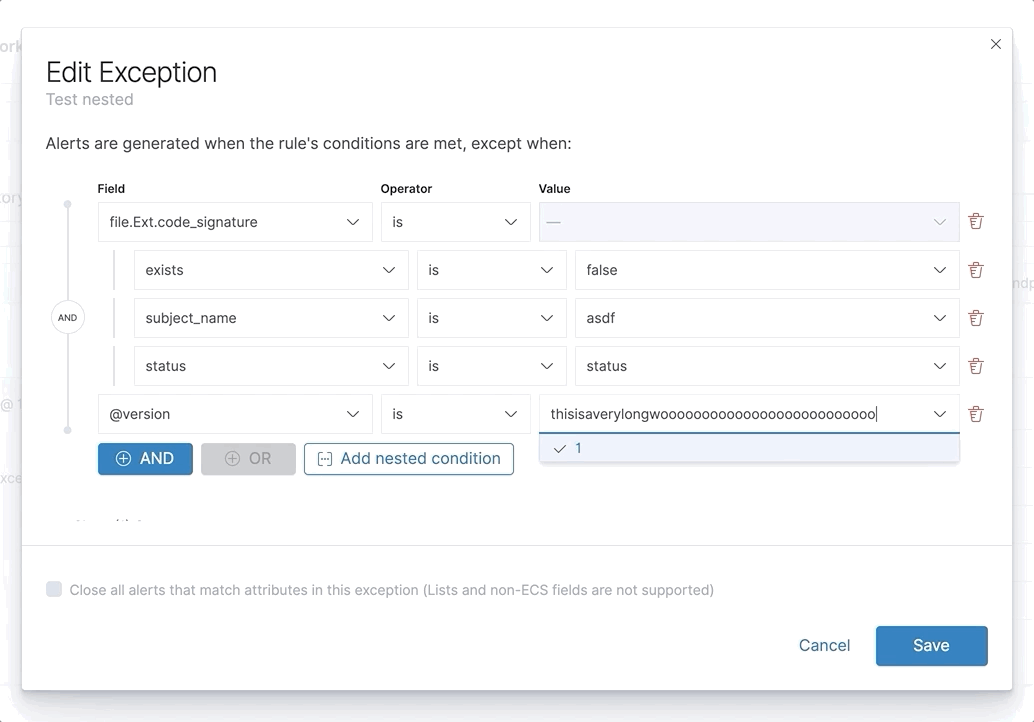Toggle close all matching alerts checkbox
Screen dimensions: 1034x722
(x=54, y=590)
